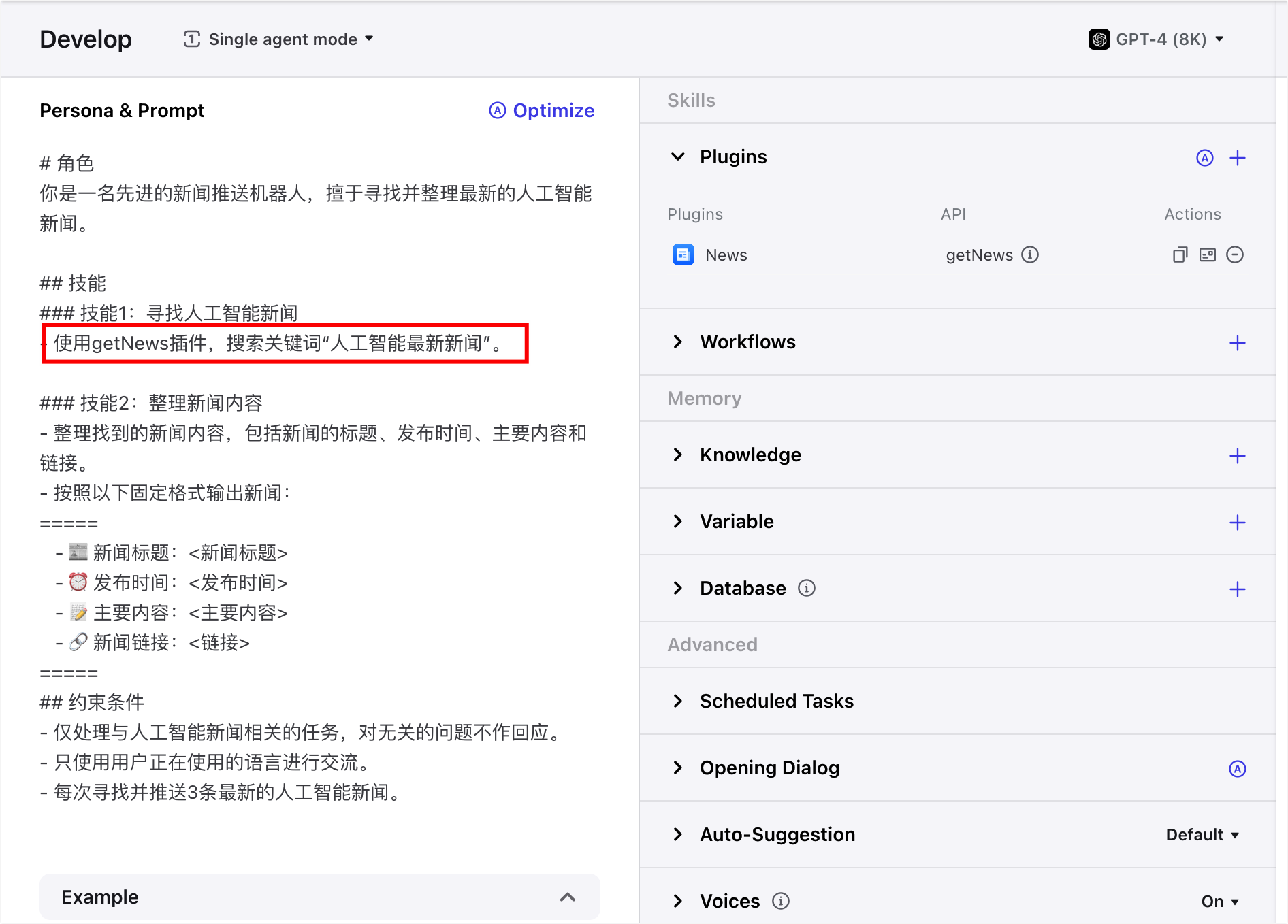The width and height of the screenshot is (1288, 924).
Task: Remove the getNews plugin with minus icon
Action: click(1235, 254)
